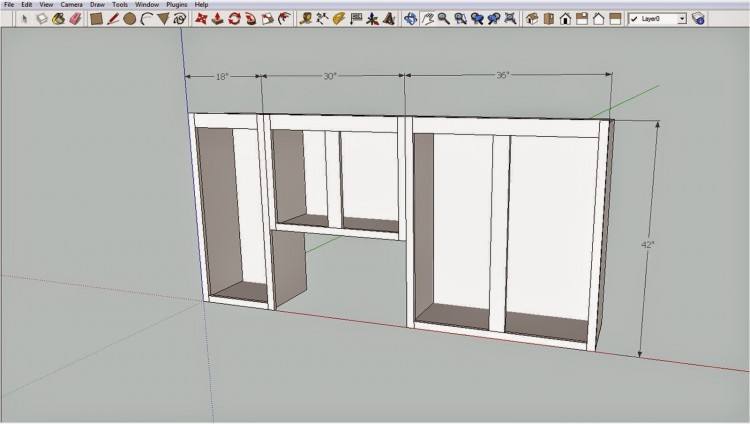This screenshot has height=424, width=750.
Task: Open the Layer Manager icon
Action: point(698,19)
